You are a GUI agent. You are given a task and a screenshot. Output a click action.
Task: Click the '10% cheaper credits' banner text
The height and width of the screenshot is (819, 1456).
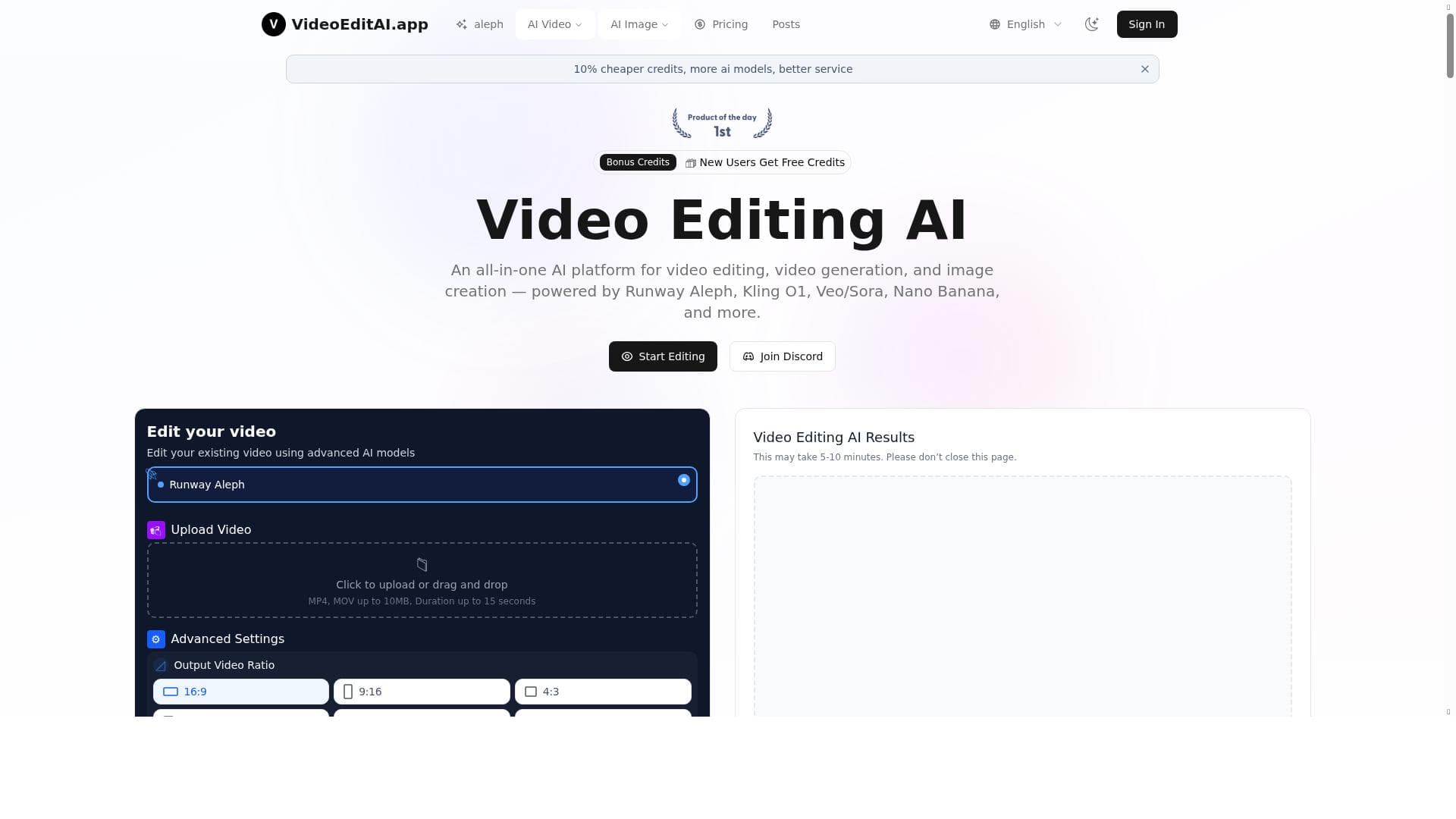click(x=713, y=69)
